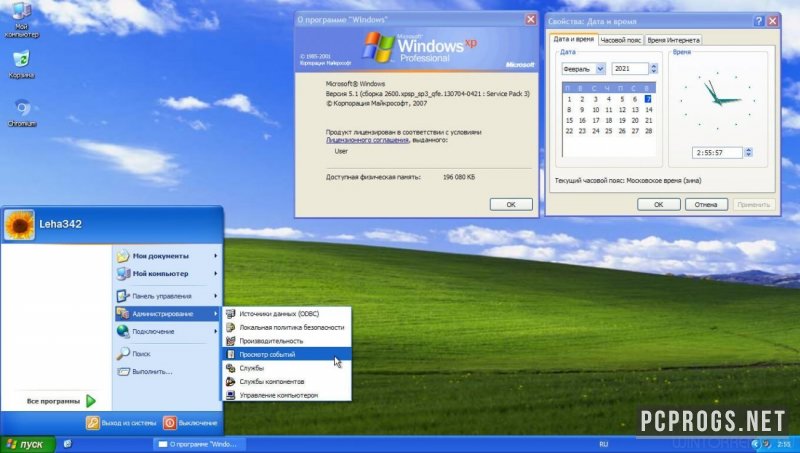The width and height of the screenshot is (800, 453).
Task: Open Просмотр событий submenu item
Action: 287,354
